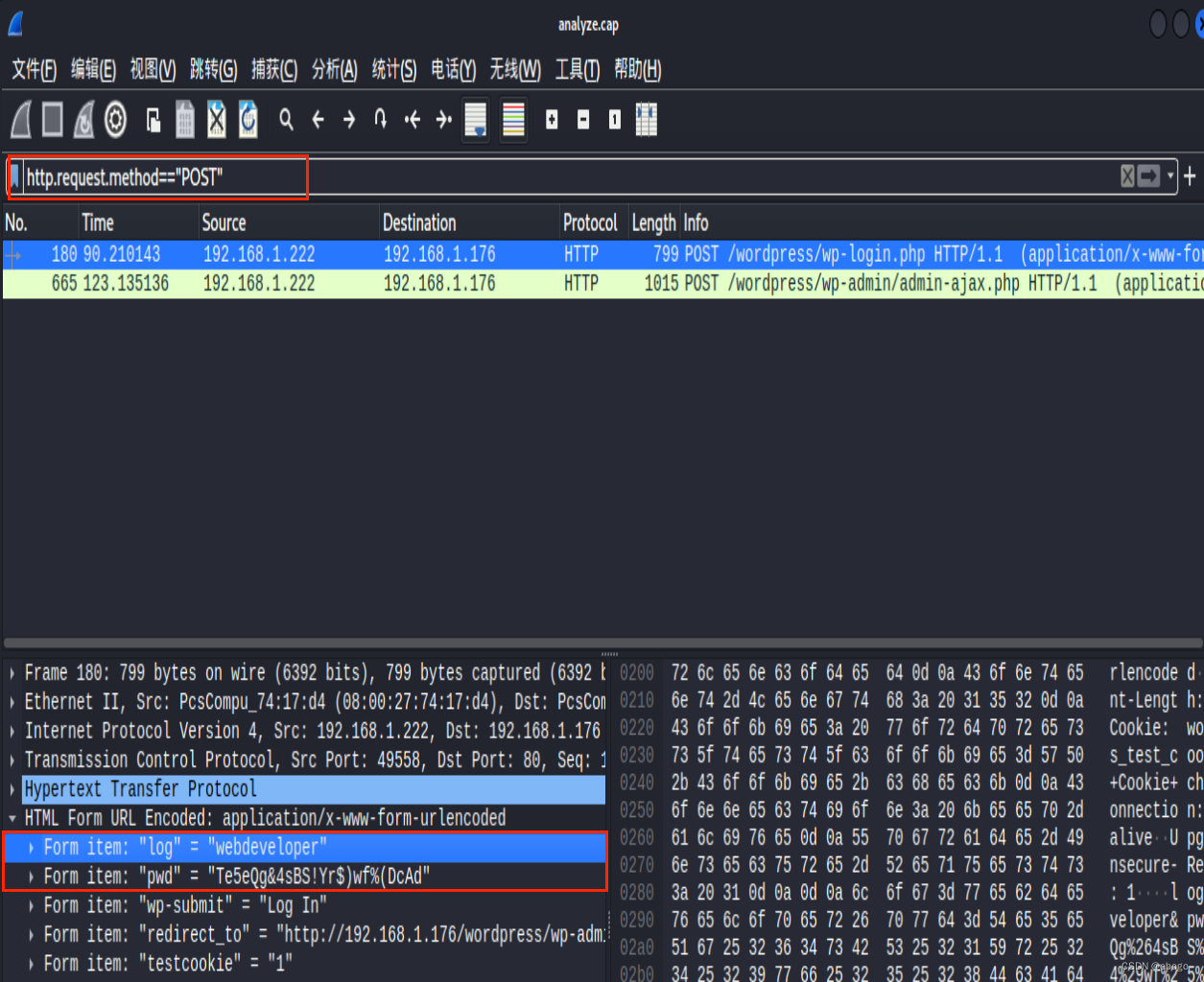Screen dimensions: 1204x982
Task: Collapse the HTML Form URL Encoded node
Action: (12, 818)
